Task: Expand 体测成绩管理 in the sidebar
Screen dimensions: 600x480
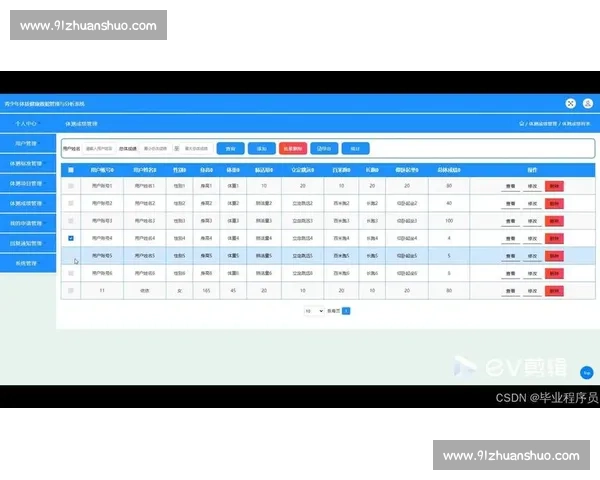Action: coord(28,203)
